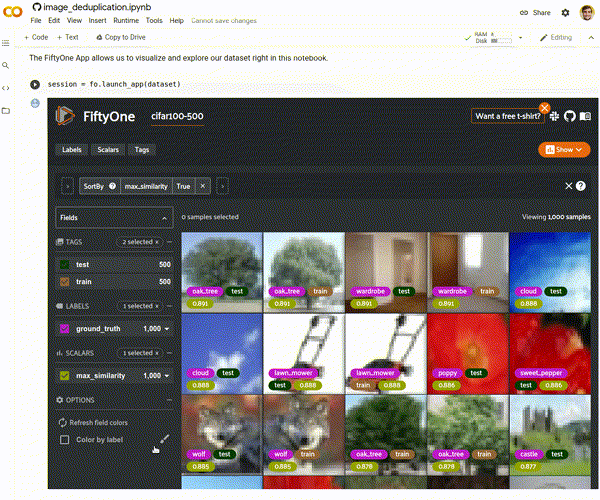Collapse the LABELS section
Image resolution: width=600 pixels, height=500 pixels.
[x=170, y=306]
